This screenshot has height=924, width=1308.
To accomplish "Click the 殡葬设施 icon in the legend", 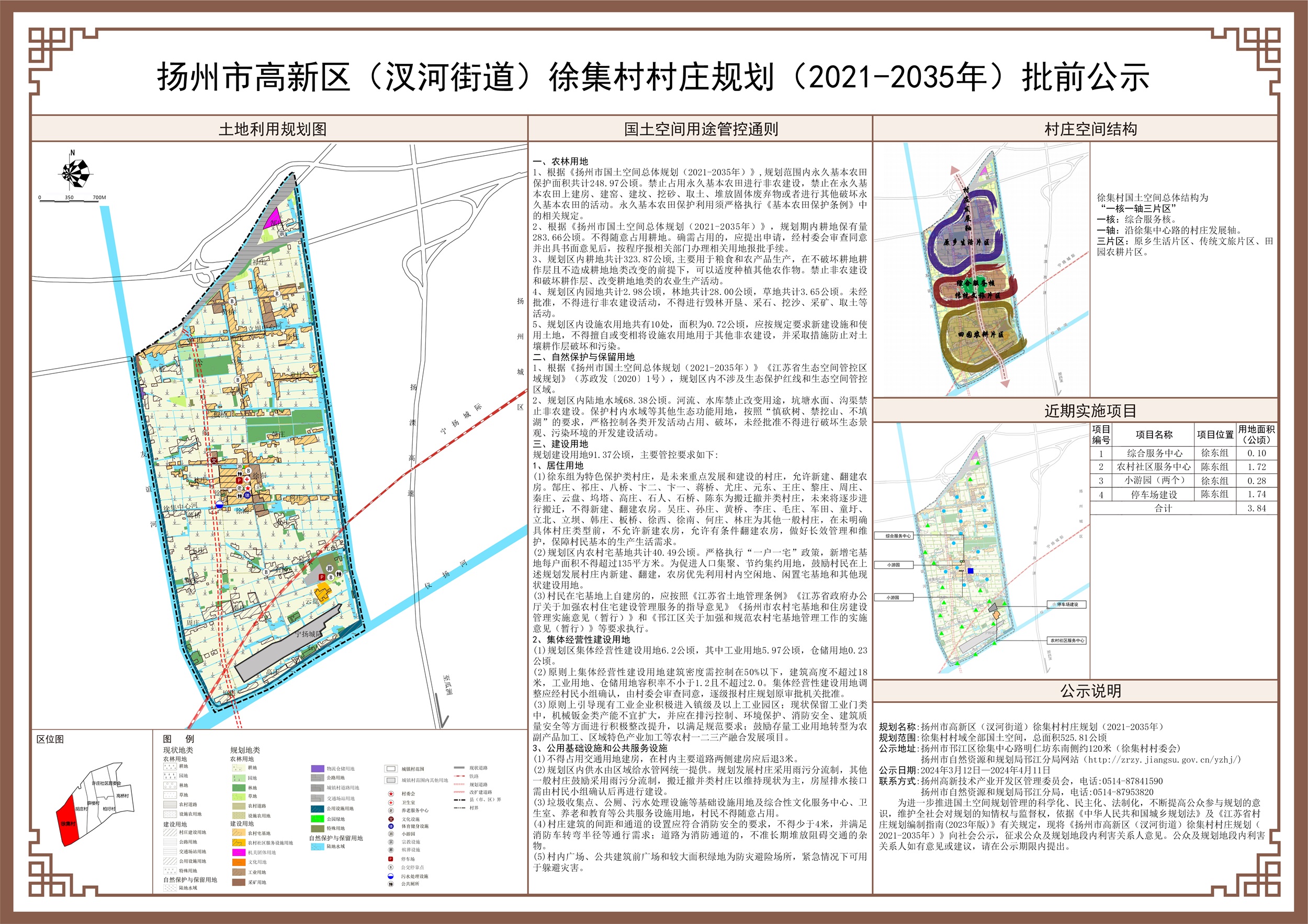I will click(391, 850).
